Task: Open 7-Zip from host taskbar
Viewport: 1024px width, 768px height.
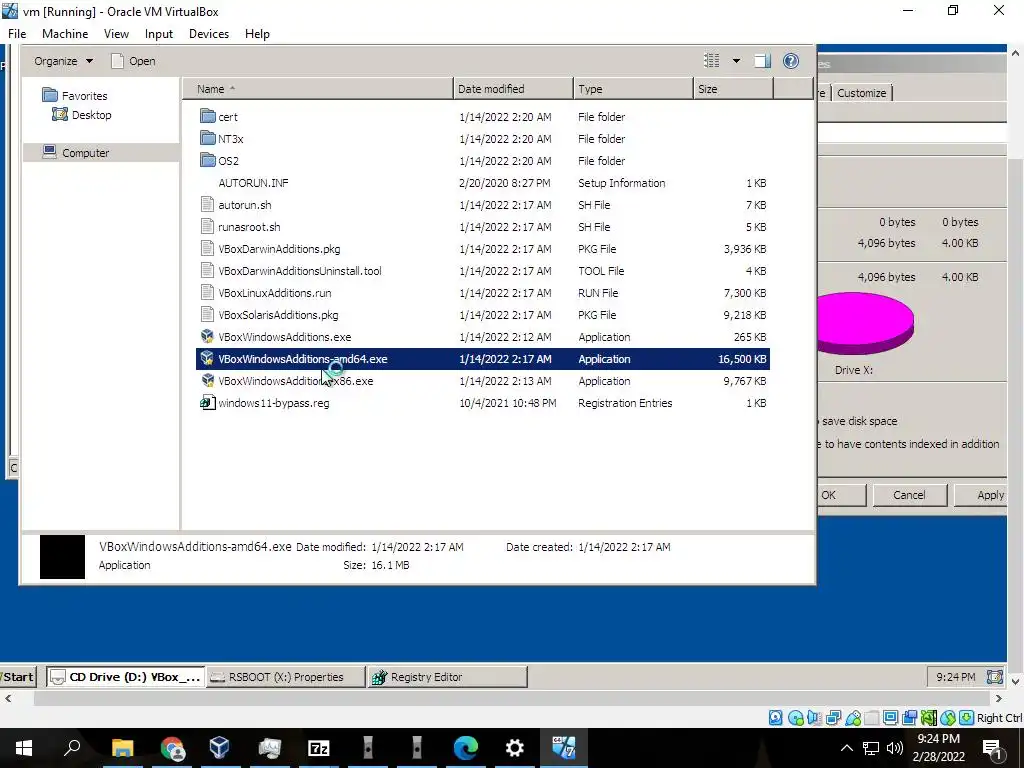Action: click(319, 748)
